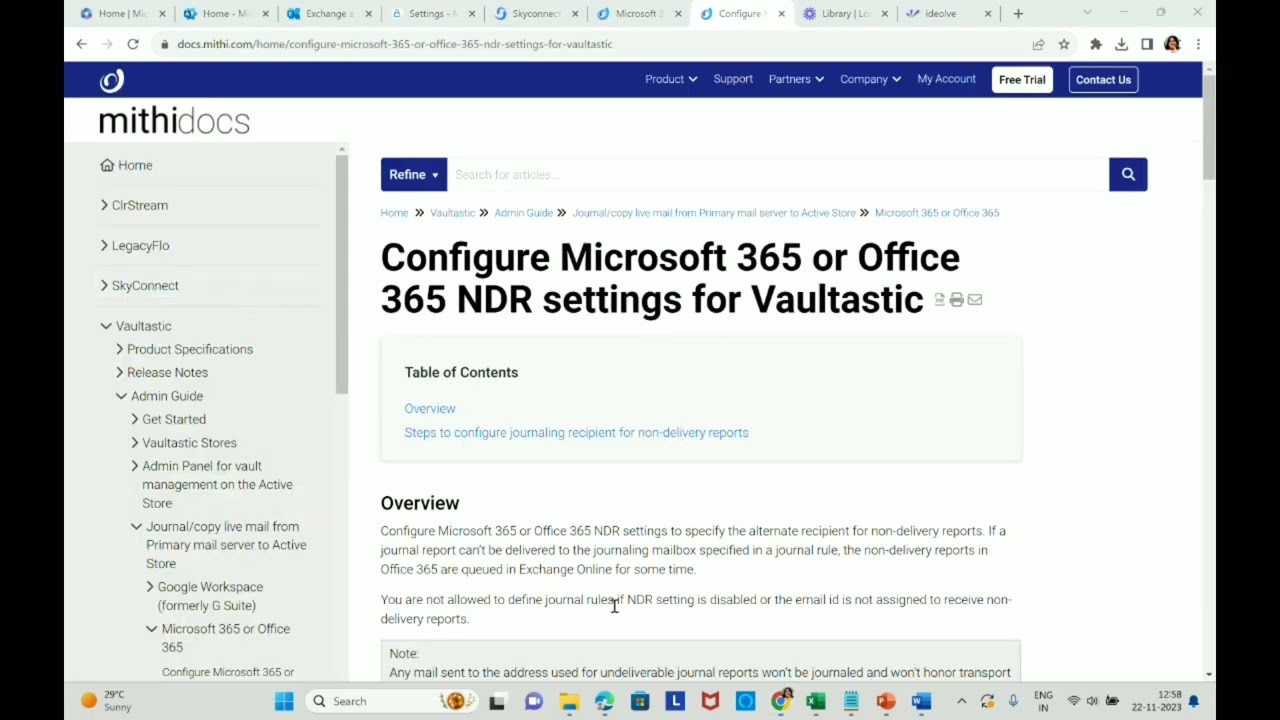Open the Windows Start button
The height and width of the screenshot is (720, 1280).
284,701
